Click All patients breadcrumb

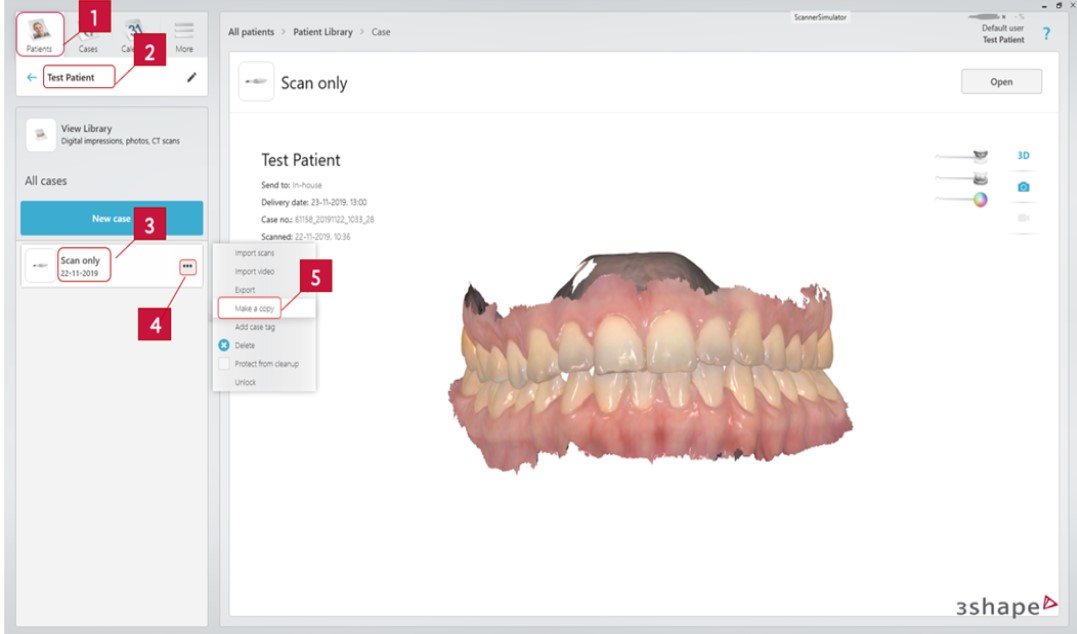click(251, 32)
